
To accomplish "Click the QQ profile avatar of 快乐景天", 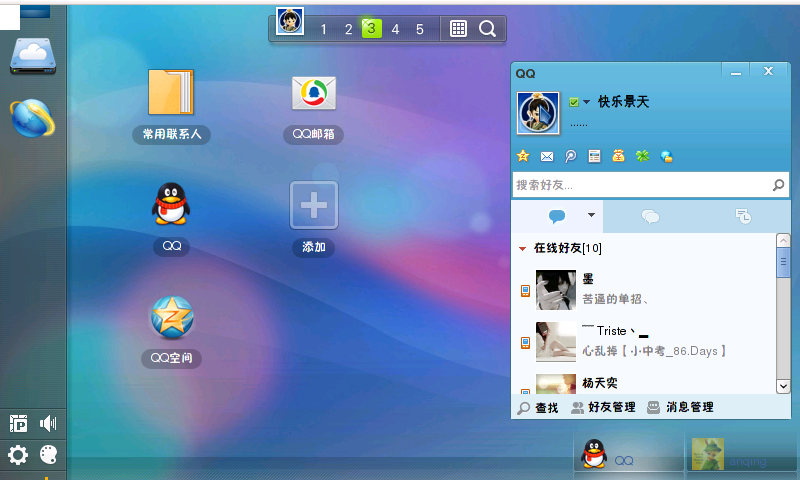I will pyautogui.click(x=538, y=113).
